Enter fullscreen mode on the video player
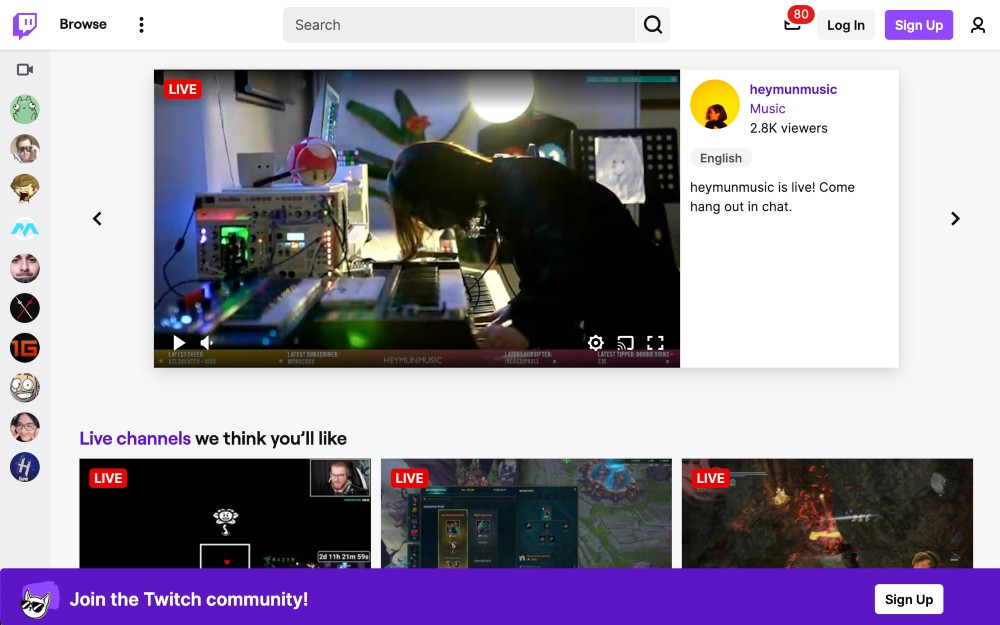Viewport: 1000px width, 625px height. click(x=656, y=343)
